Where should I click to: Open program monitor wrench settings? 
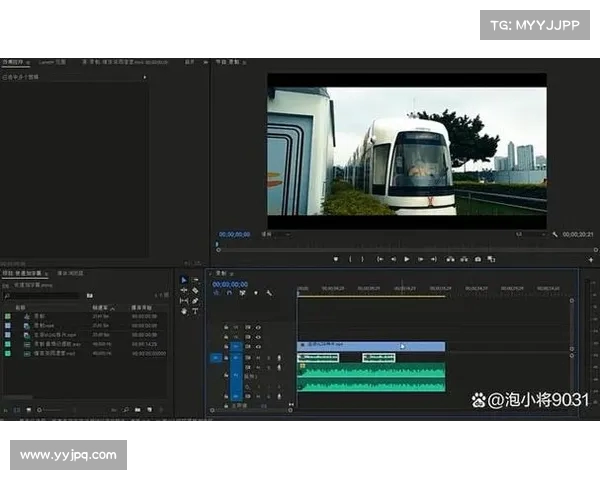[x=555, y=234]
